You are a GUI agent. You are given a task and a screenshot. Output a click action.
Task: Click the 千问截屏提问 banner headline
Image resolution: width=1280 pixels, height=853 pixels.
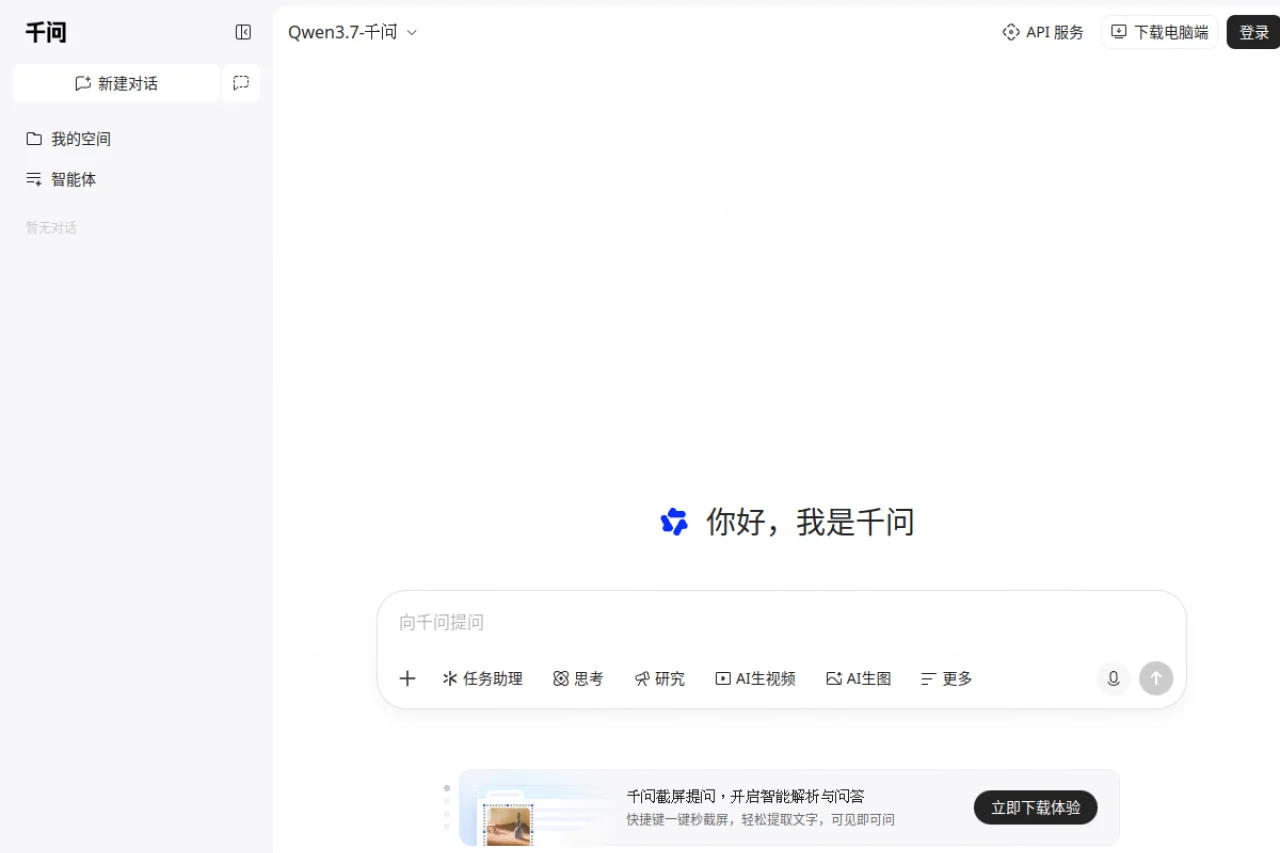click(x=745, y=797)
